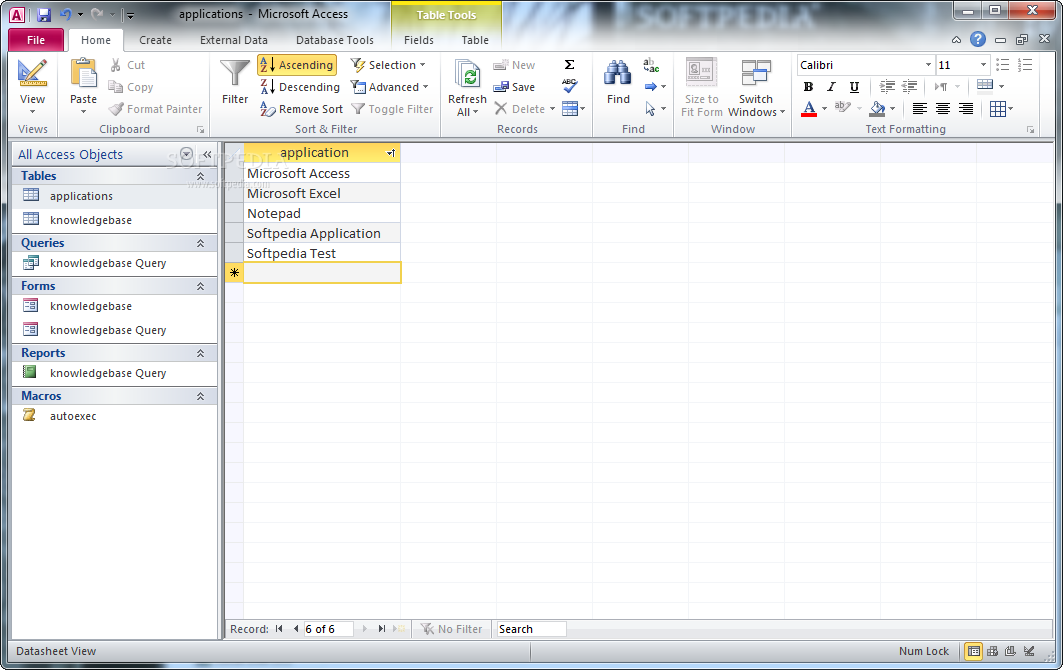
Task: Align text right
Action: (x=965, y=109)
